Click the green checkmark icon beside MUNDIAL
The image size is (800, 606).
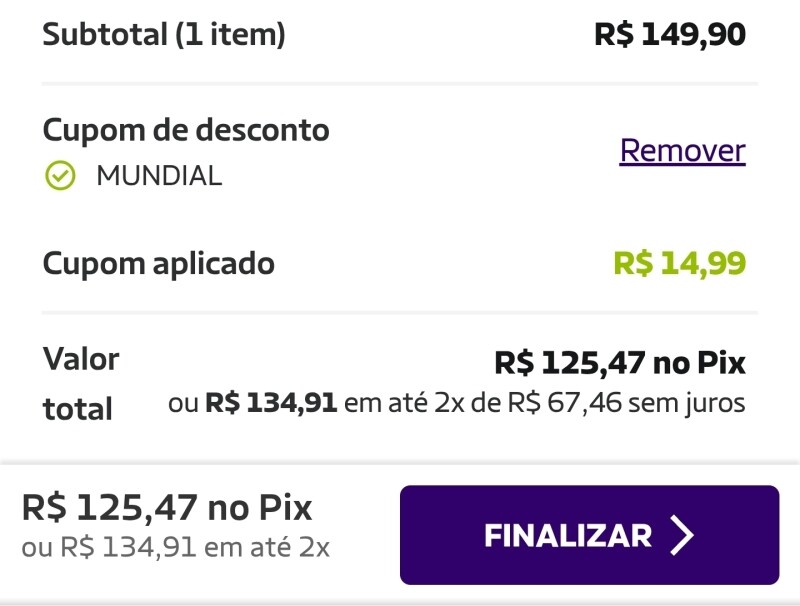61,177
